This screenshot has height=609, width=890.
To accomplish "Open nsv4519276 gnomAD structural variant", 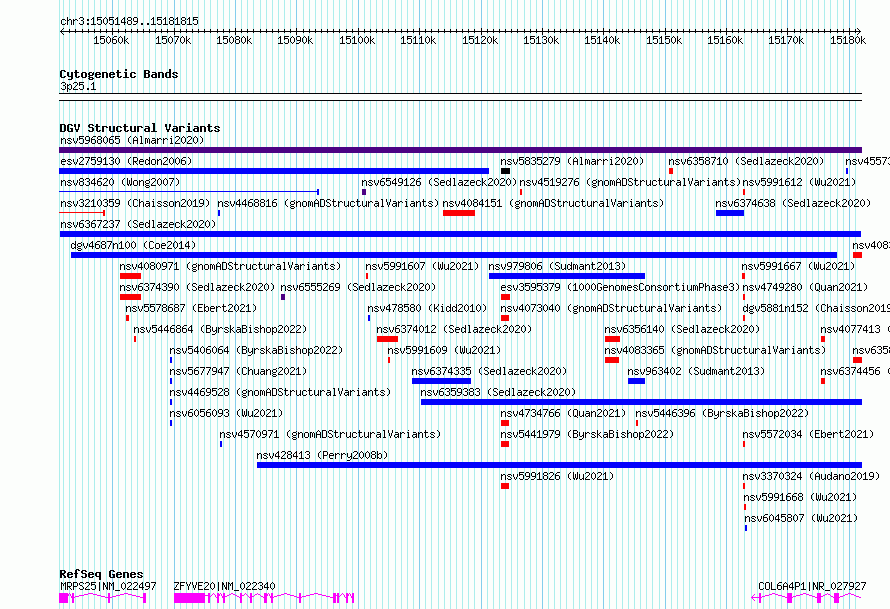I will [x=631, y=182].
